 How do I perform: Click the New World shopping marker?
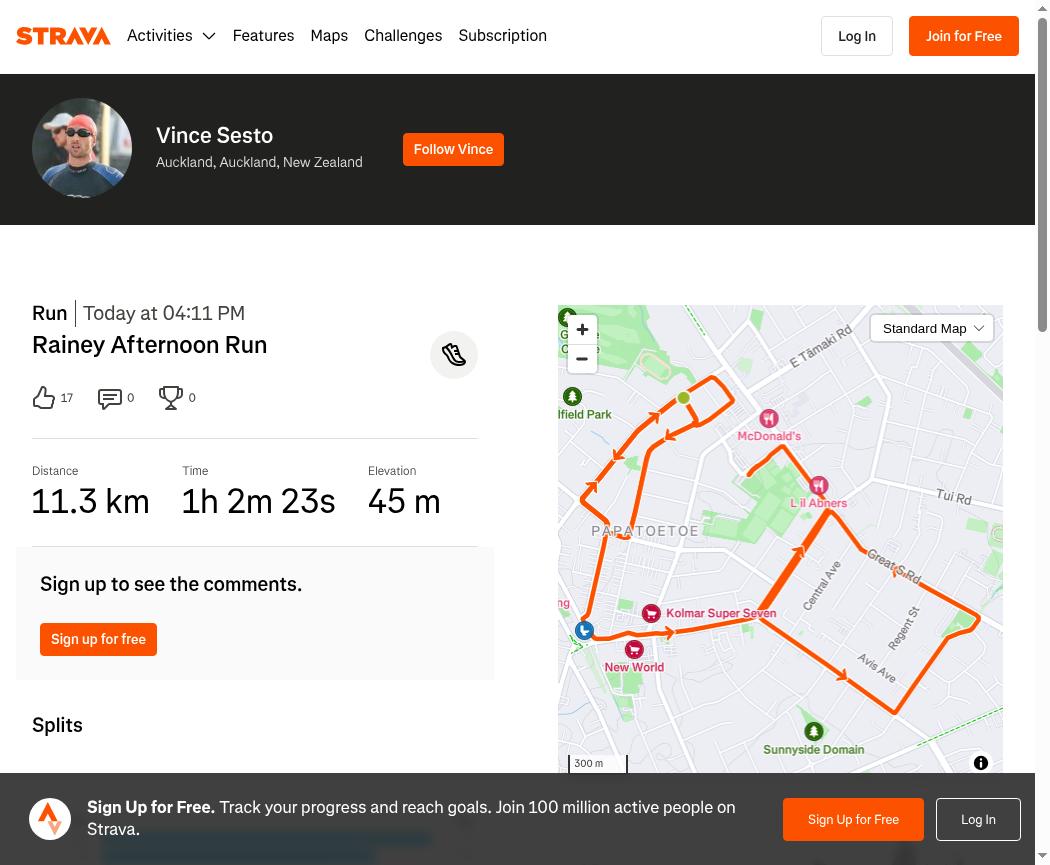click(634, 649)
